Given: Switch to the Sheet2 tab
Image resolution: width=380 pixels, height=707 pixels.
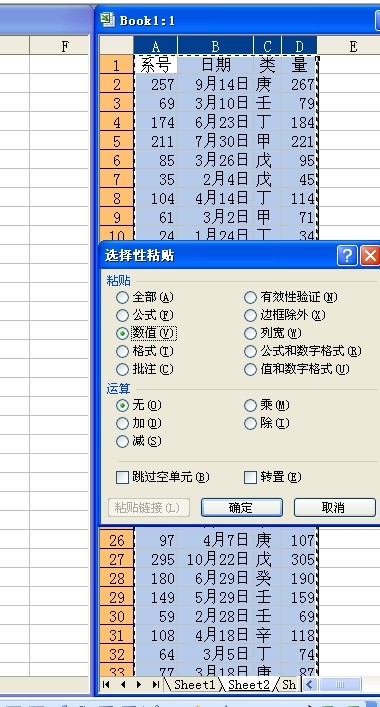Looking at the screenshot, I should [249, 684].
